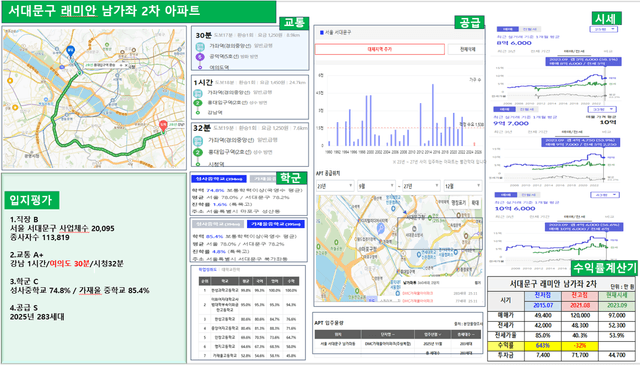The height and width of the screenshot is (366, 640).
Task: Select the 30분 여의도 route card
Action: [250, 49]
